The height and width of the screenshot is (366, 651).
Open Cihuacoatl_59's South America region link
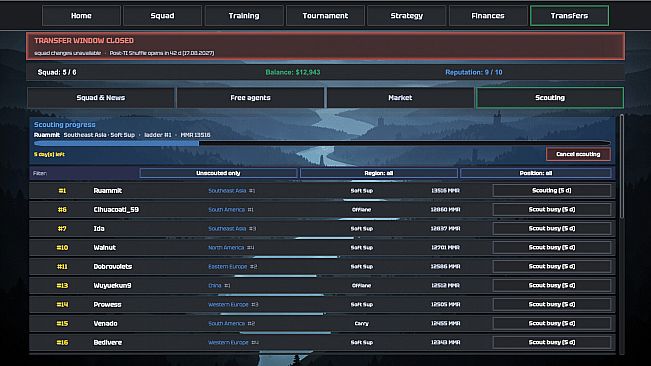point(226,210)
